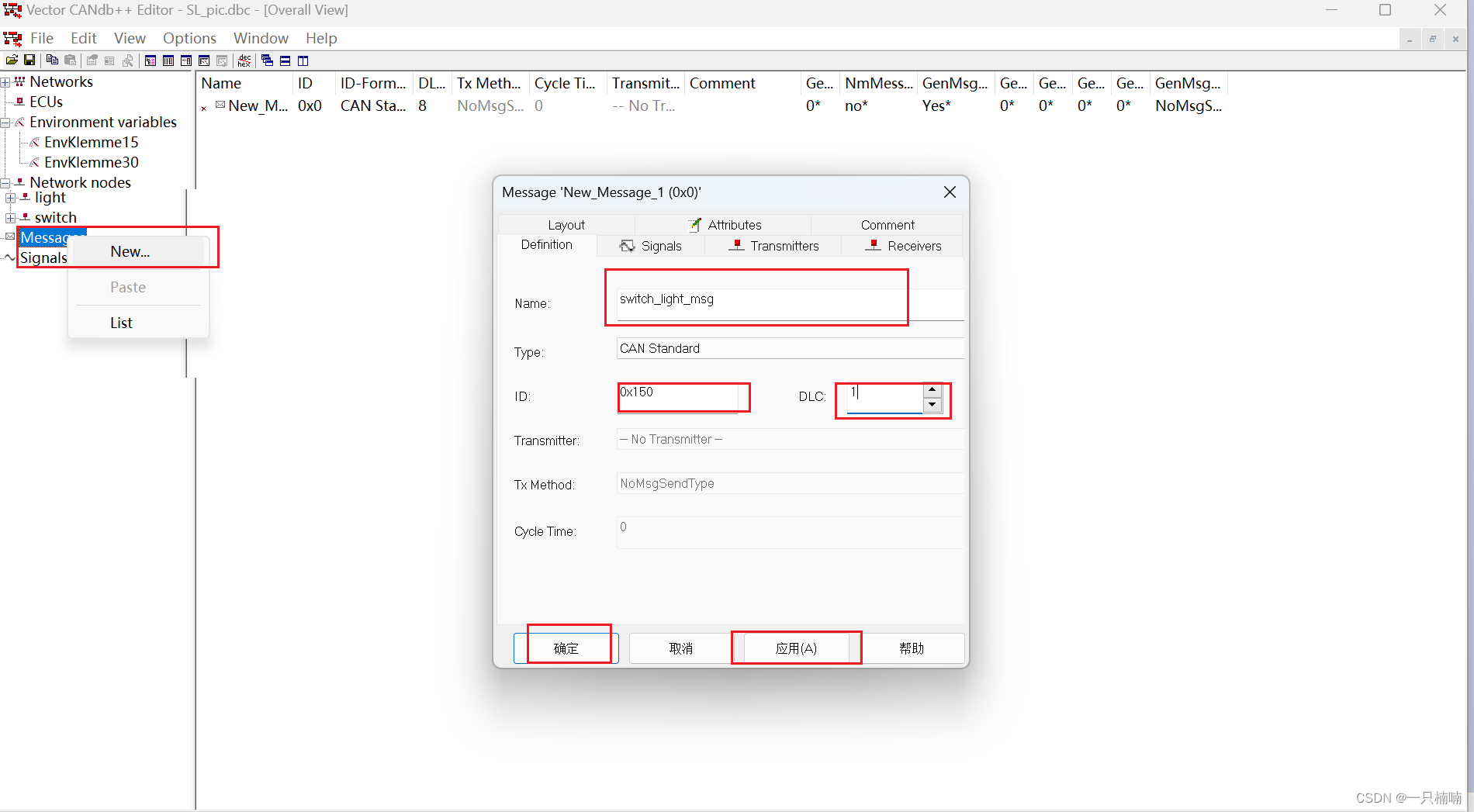Switch to the Receivers tab
This screenshot has height=812, width=1474.
(903, 246)
